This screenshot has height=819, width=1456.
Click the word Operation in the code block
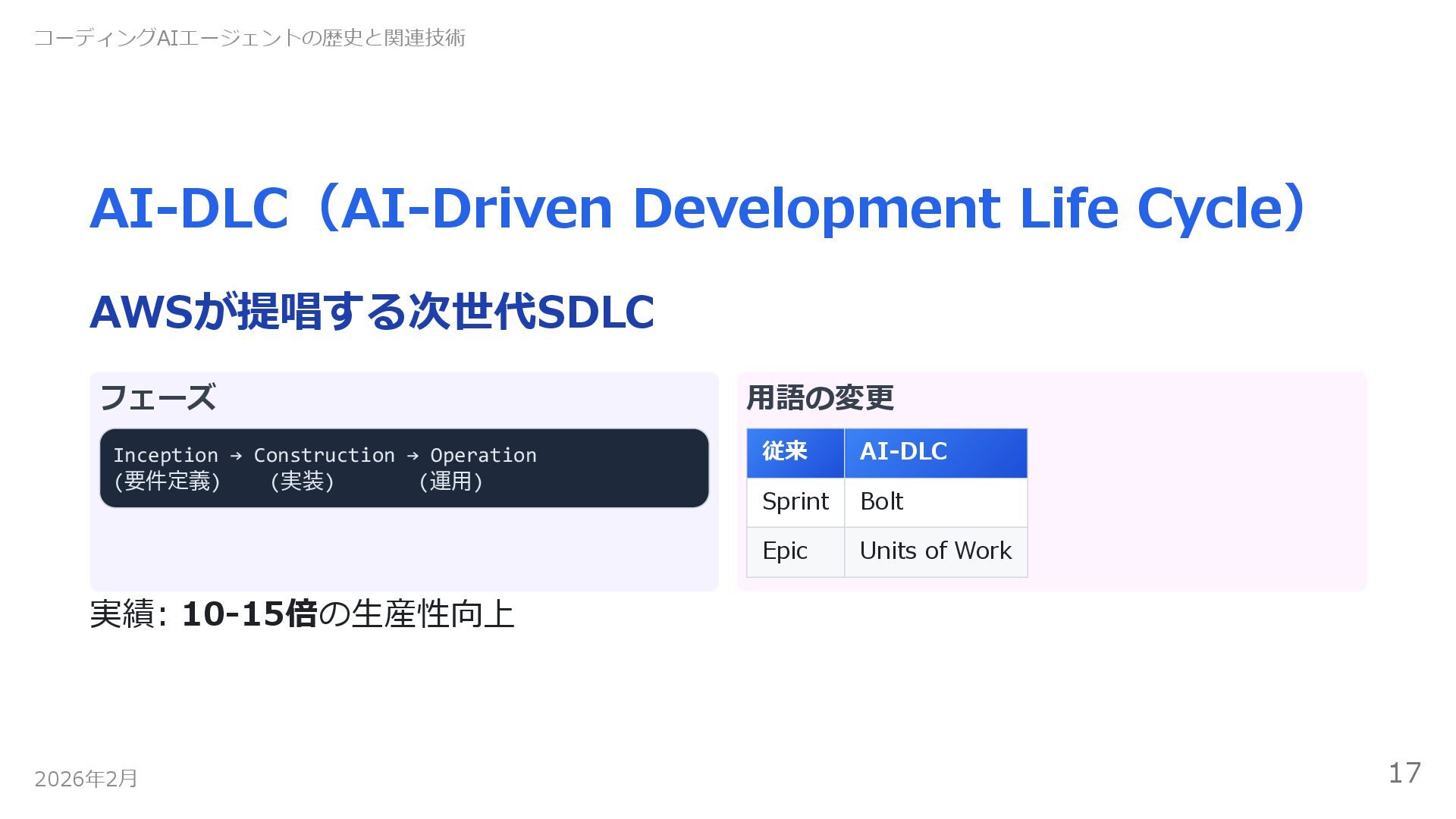(483, 455)
